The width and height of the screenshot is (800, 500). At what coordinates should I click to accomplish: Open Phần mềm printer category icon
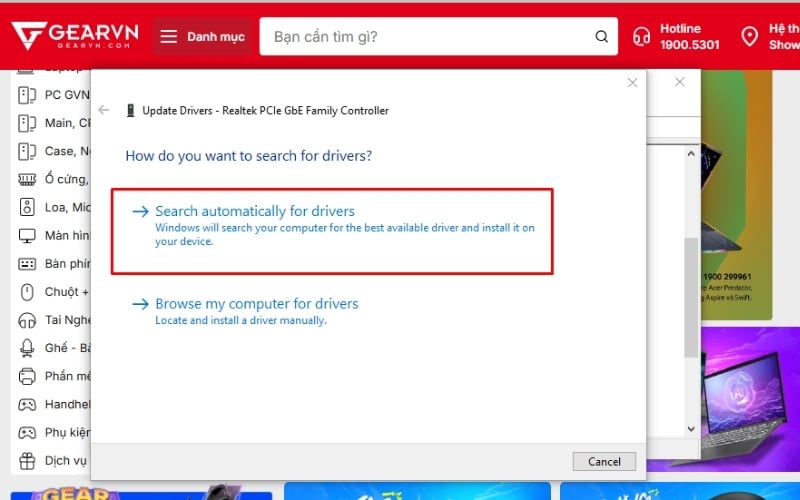(x=27, y=377)
